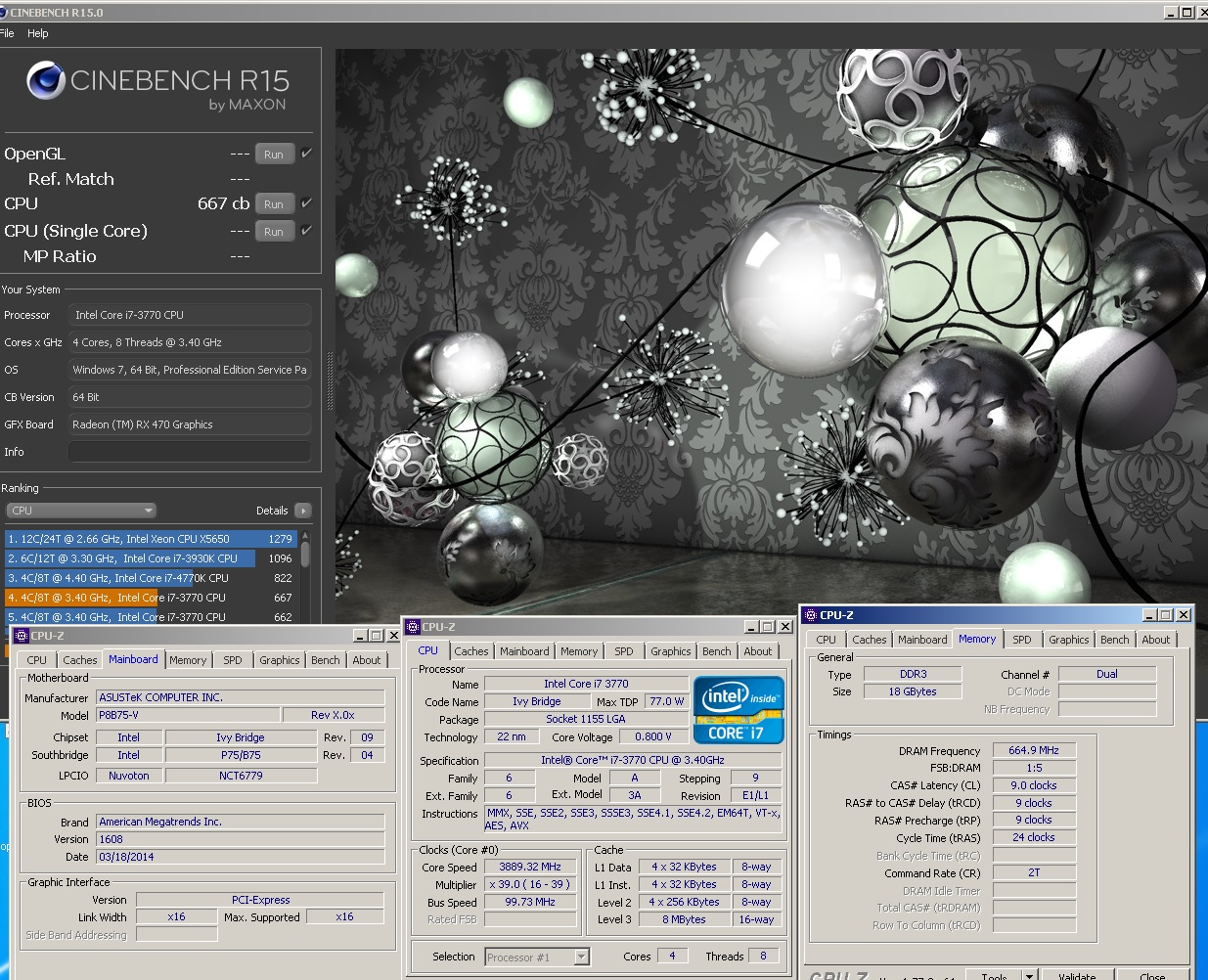
Task: Click the Cores x GHz field
Action: click(190, 342)
